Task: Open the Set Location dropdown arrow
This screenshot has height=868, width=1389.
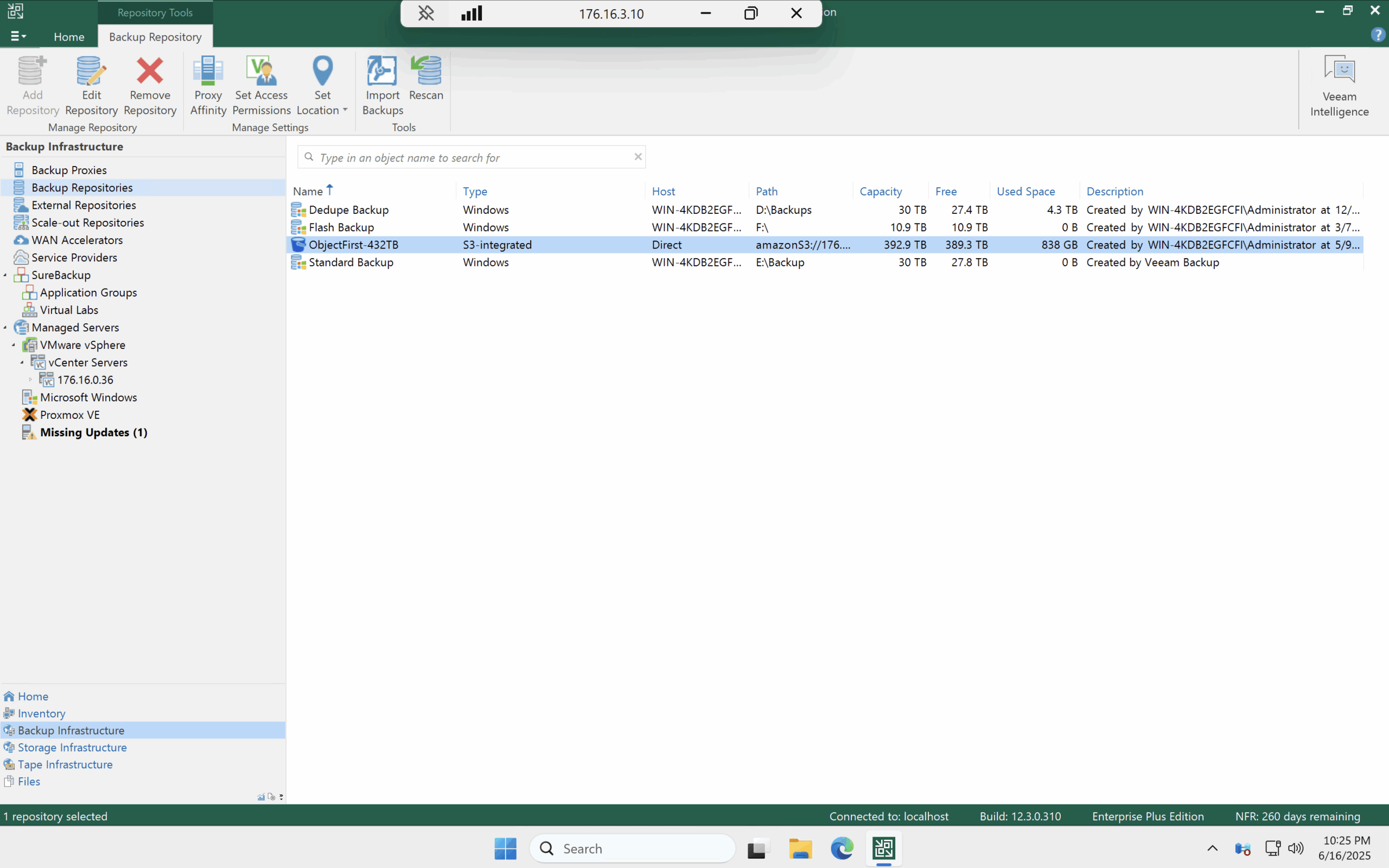Action: [345, 110]
